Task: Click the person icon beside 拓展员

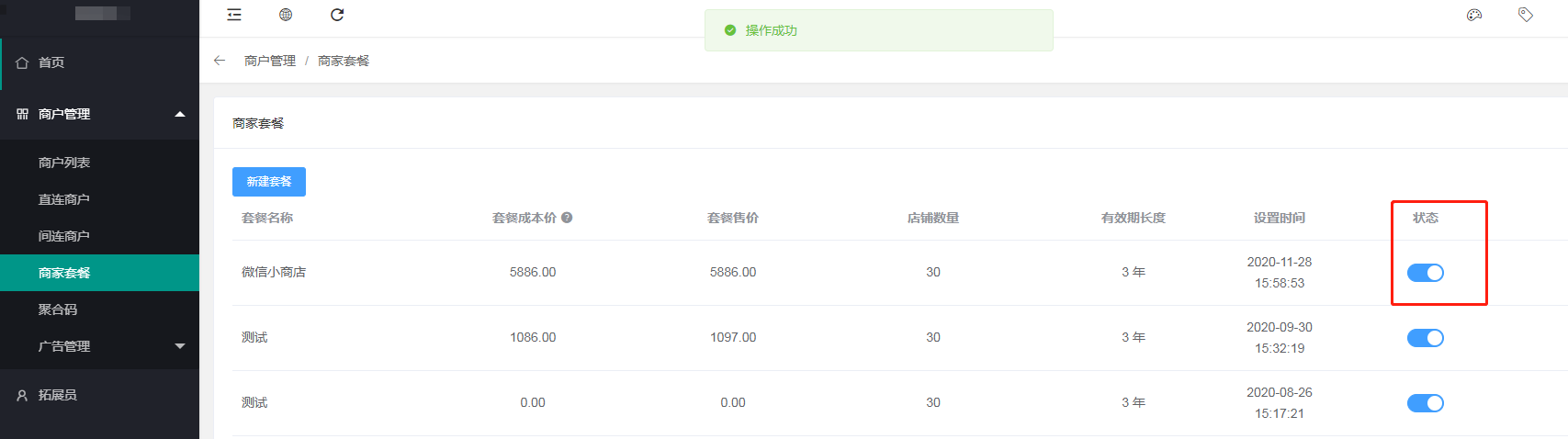Action: click(x=22, y=395)
